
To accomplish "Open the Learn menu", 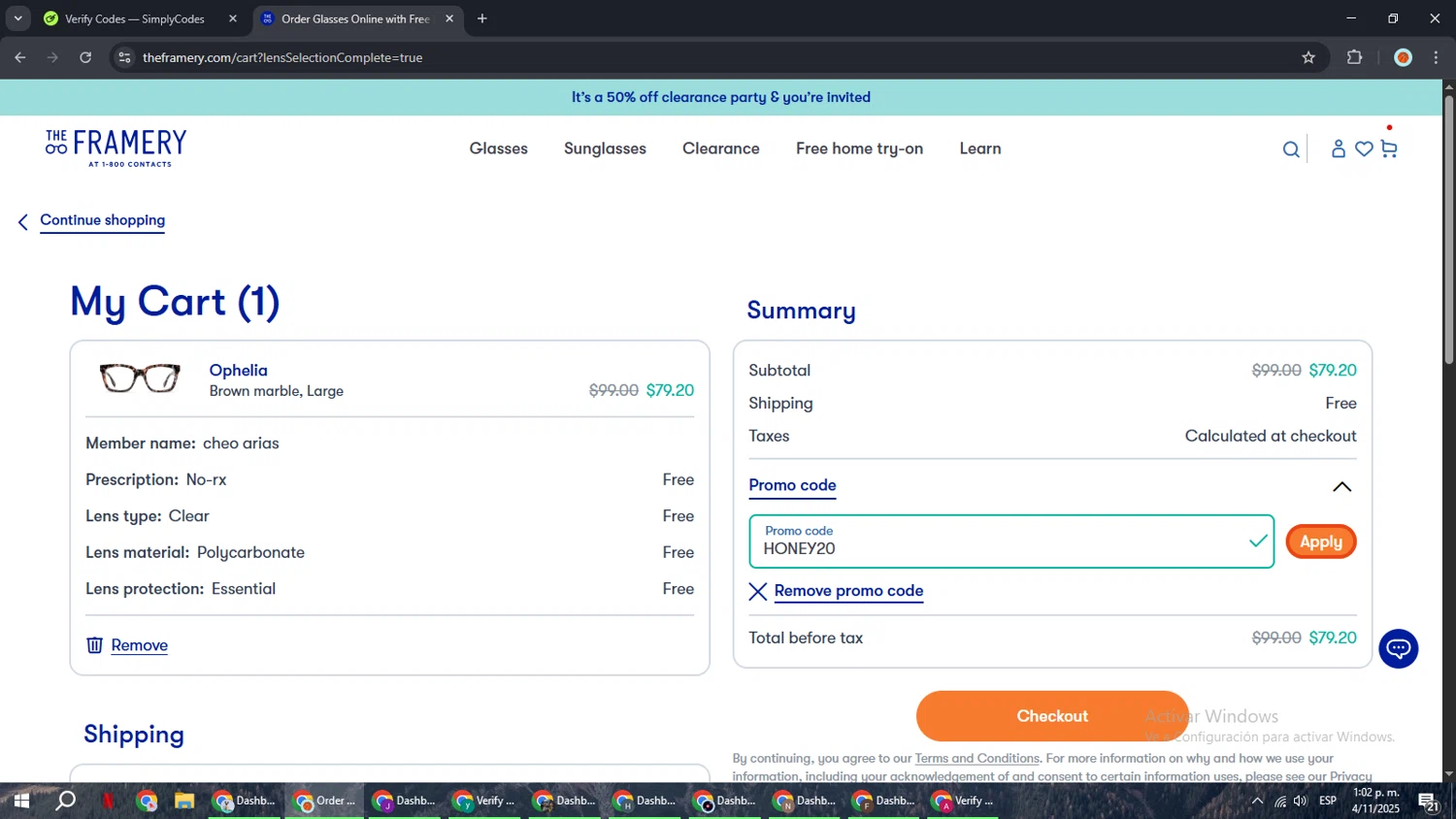I will (980, 148).
